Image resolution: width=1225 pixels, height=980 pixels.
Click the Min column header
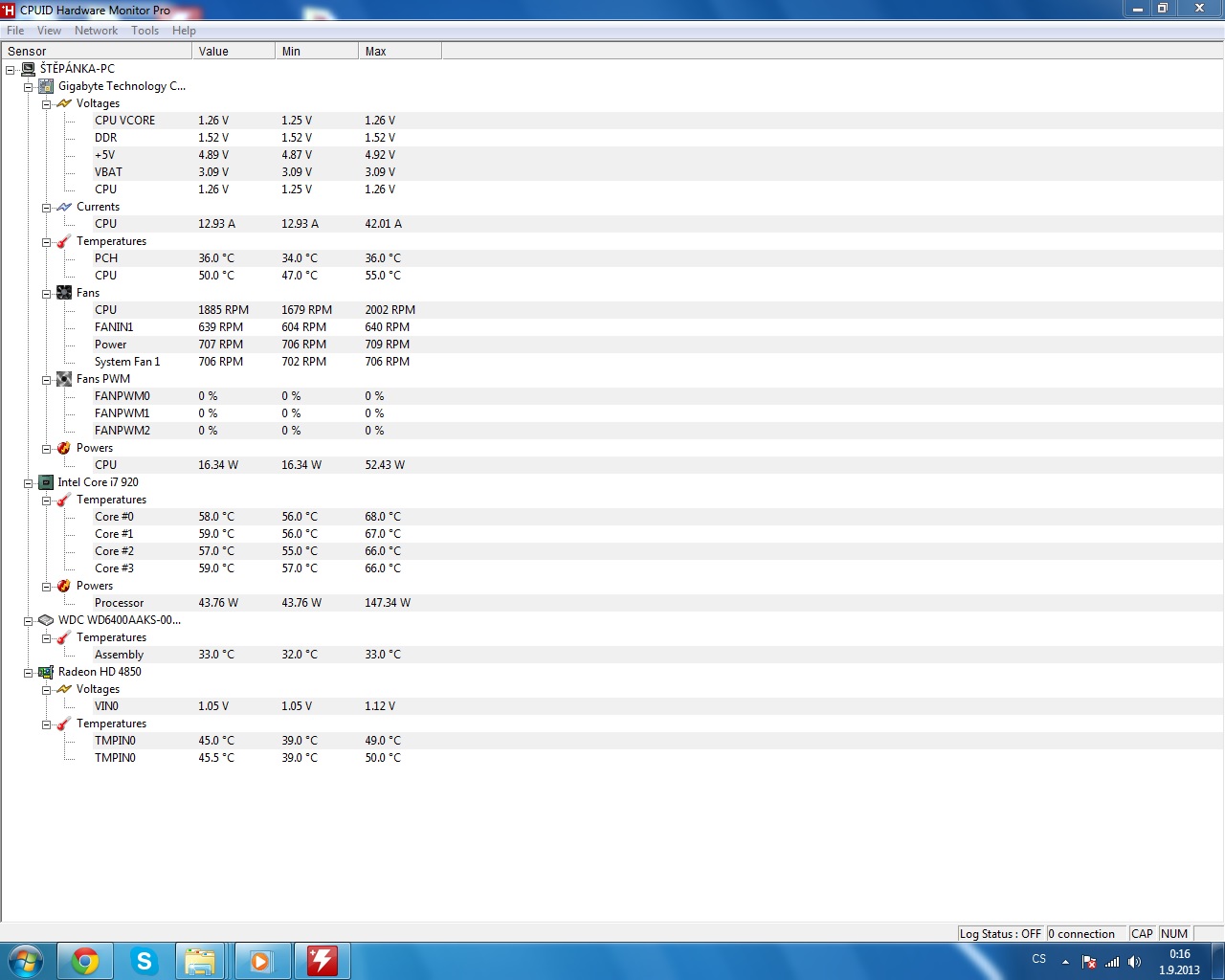tap(317, 51)
